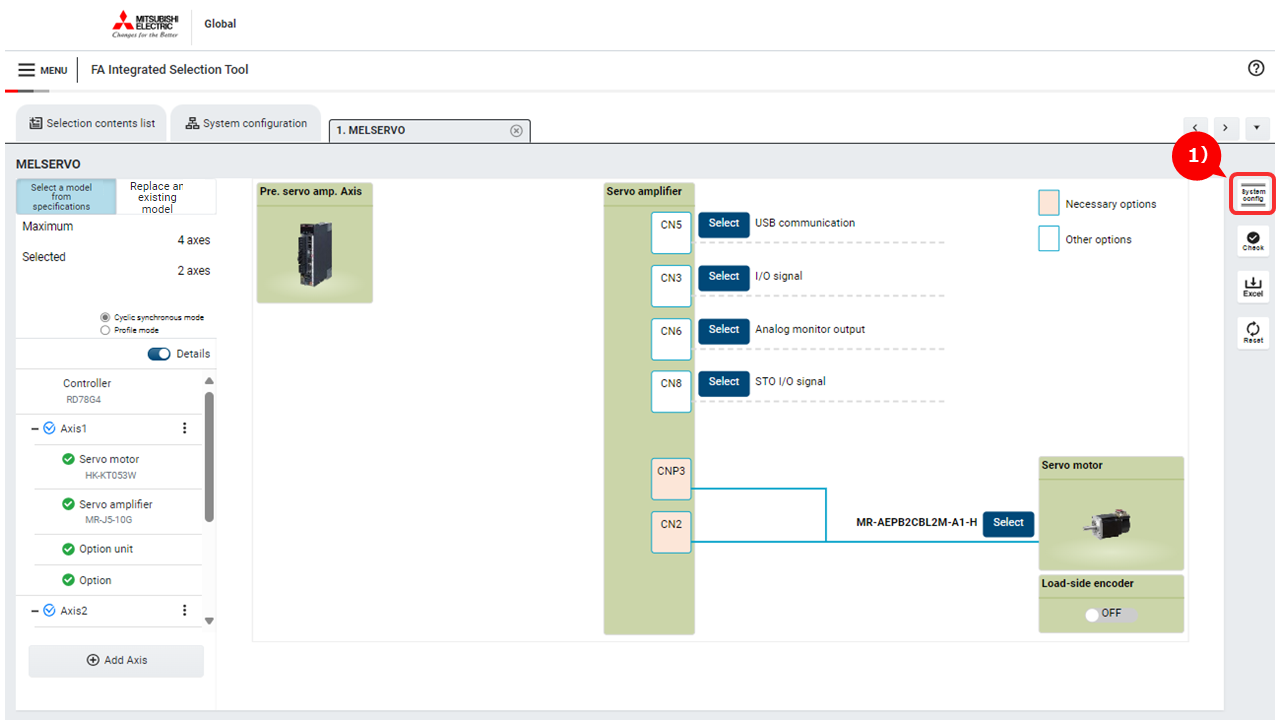
Task: Open the tab list dropdown arrow
Action: coord(1258,129)
